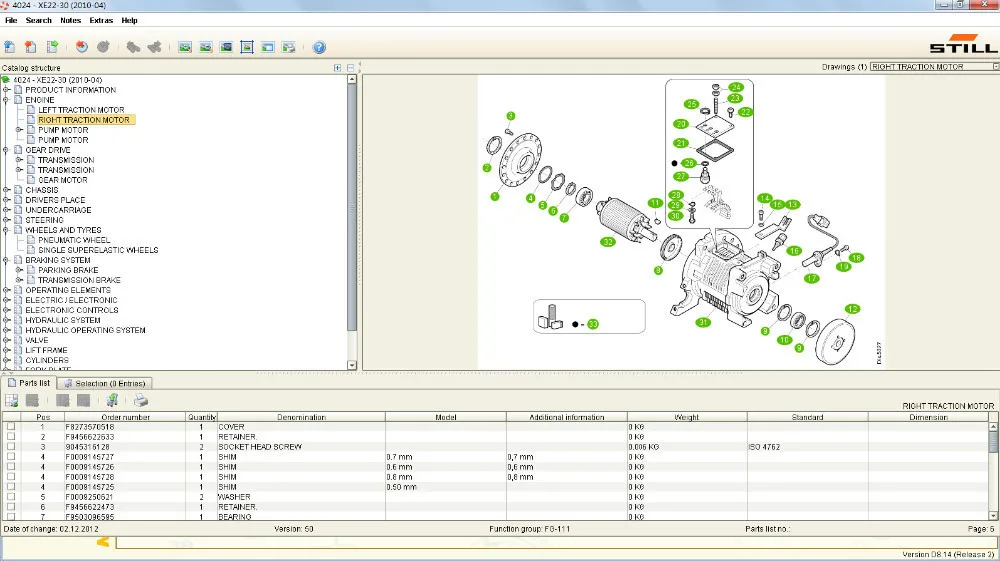This screenshot has height=561, width=1000.
Task: Tick the checkbox for the WASHER row
Action: click(11, 497)
